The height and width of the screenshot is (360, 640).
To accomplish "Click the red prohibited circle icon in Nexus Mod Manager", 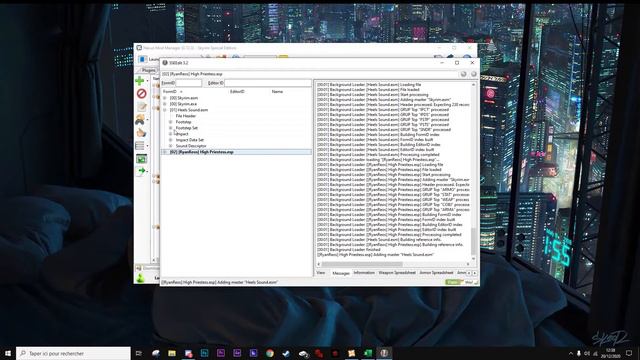I will 141,93.
